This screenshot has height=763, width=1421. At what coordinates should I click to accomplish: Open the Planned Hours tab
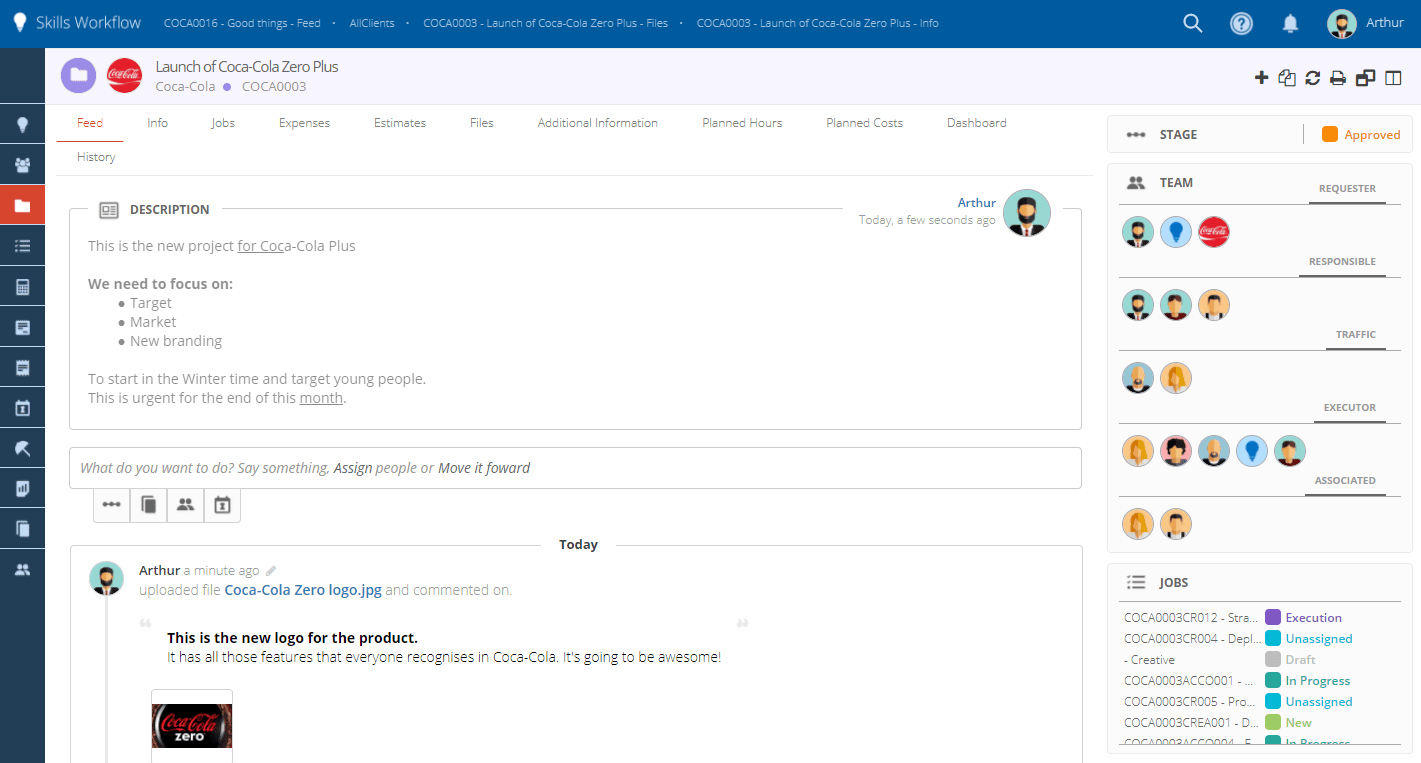[742, 123]
